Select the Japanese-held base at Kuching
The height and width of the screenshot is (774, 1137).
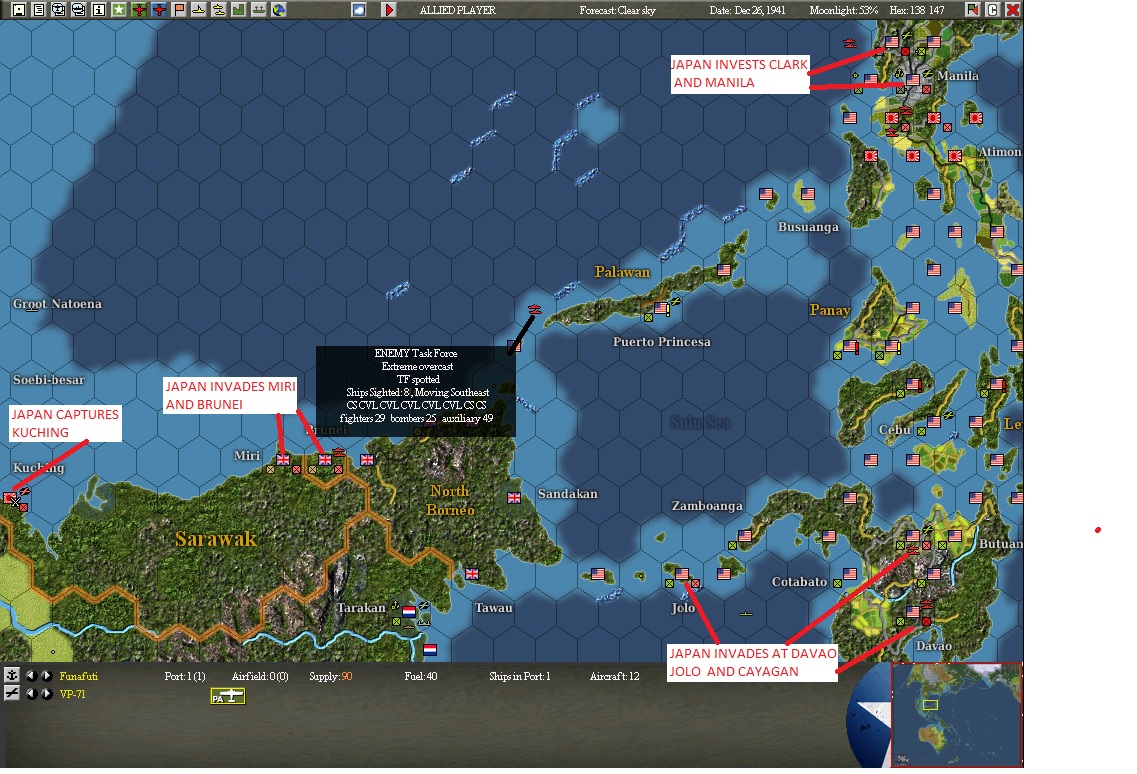pos(9,498)
